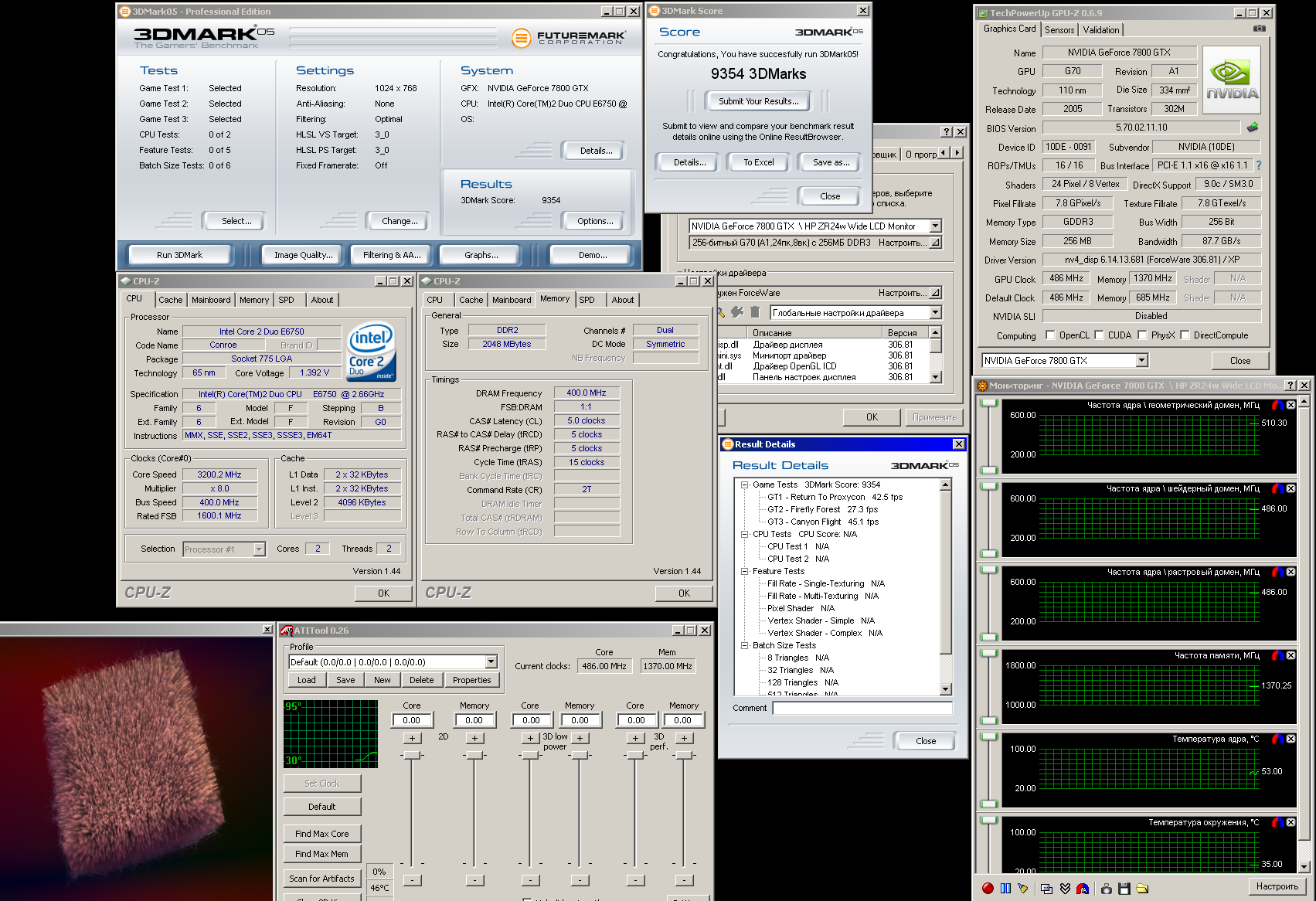Click the floppy disk save icon in monitoring
Viewport: 1316px width, 901px height.
(1124, 888)
